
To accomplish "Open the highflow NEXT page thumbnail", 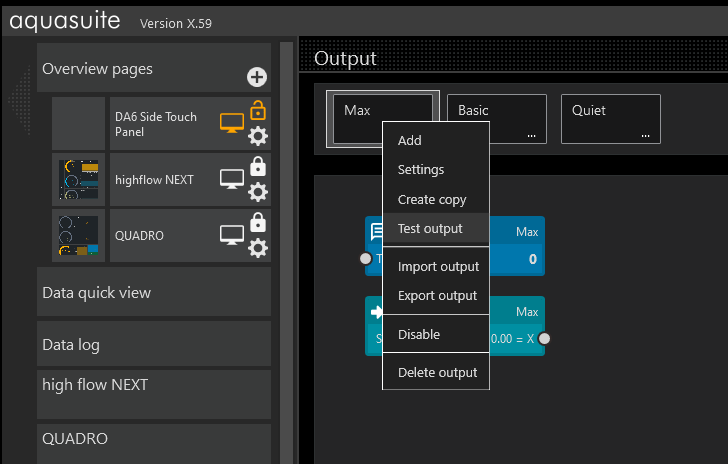I will 78,180.
